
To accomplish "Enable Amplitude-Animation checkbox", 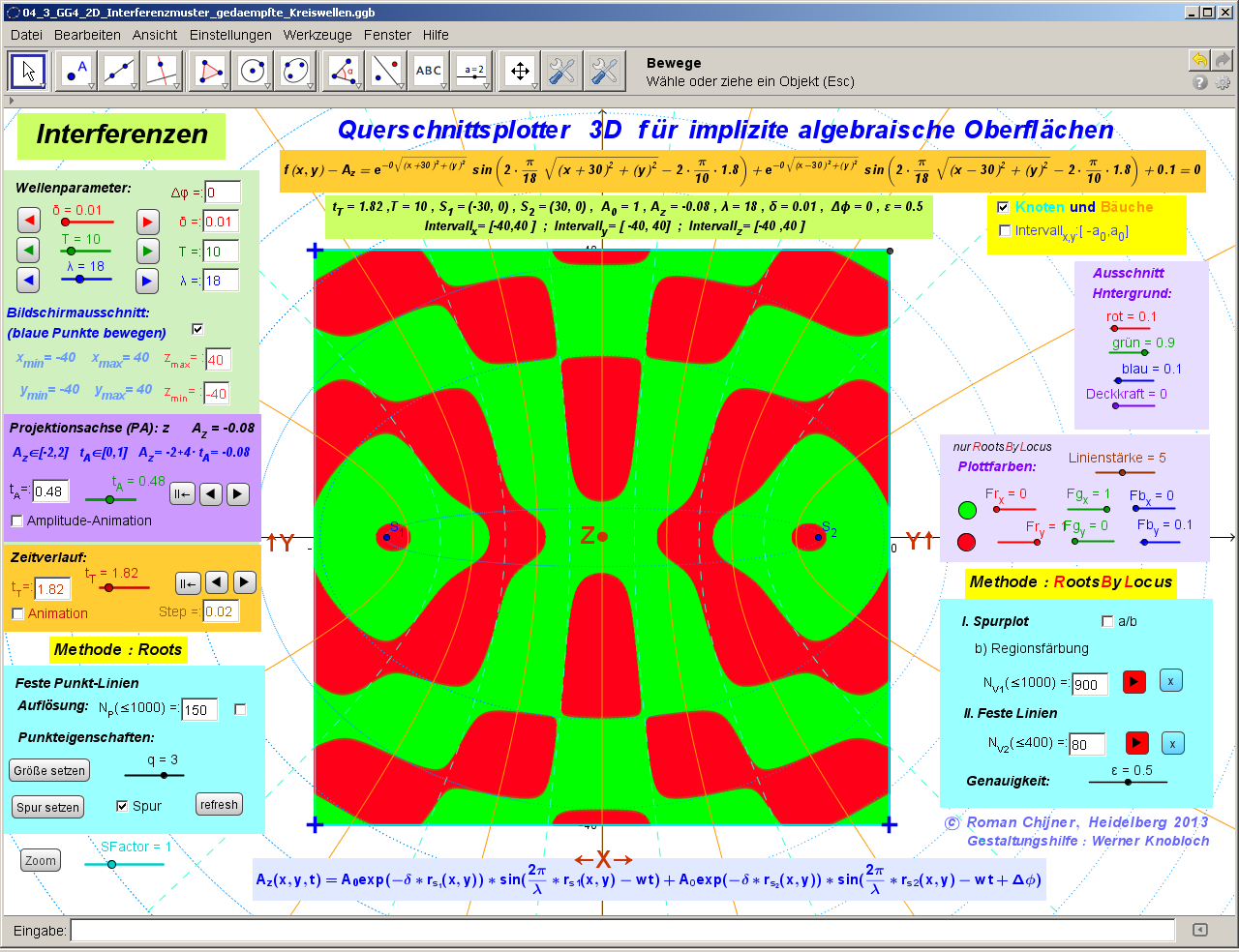I will pos(16,521).
